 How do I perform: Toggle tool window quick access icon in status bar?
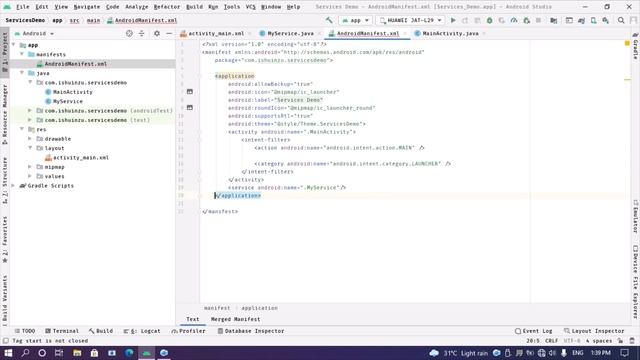pos(5,341)
